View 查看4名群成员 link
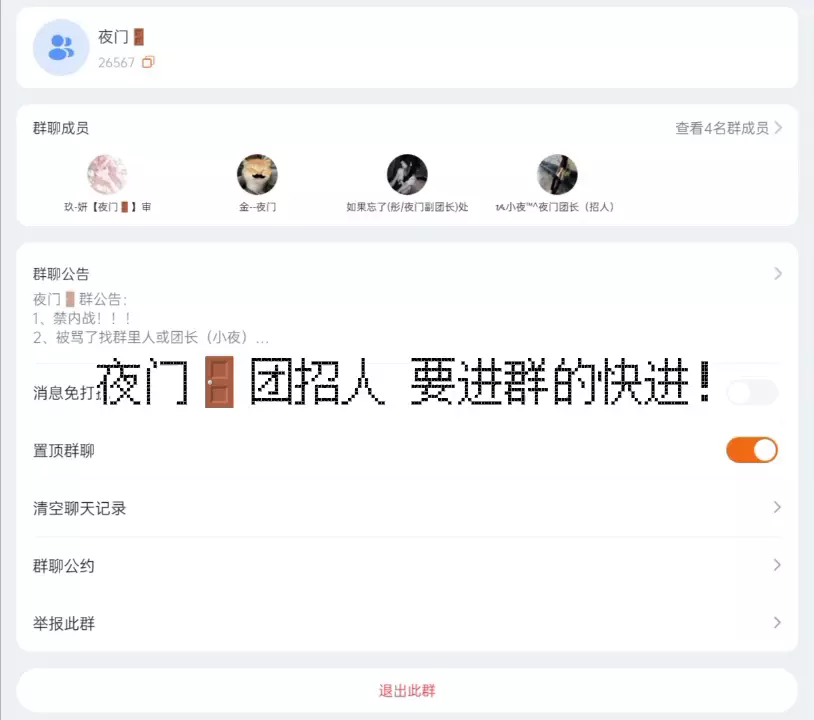The image size is (814, 720). 722,128
